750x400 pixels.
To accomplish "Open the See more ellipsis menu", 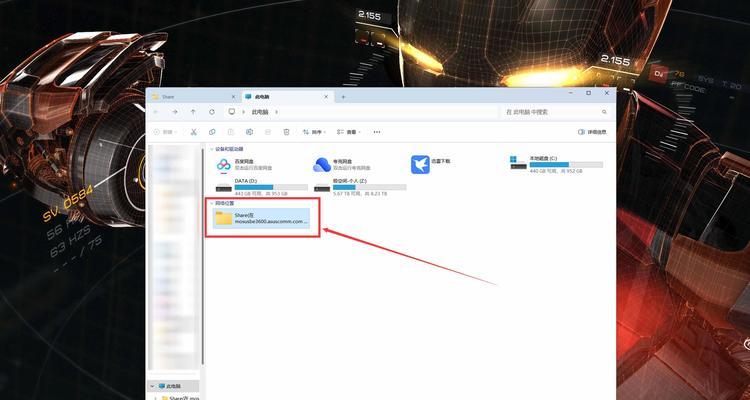I will click(377, 132).
